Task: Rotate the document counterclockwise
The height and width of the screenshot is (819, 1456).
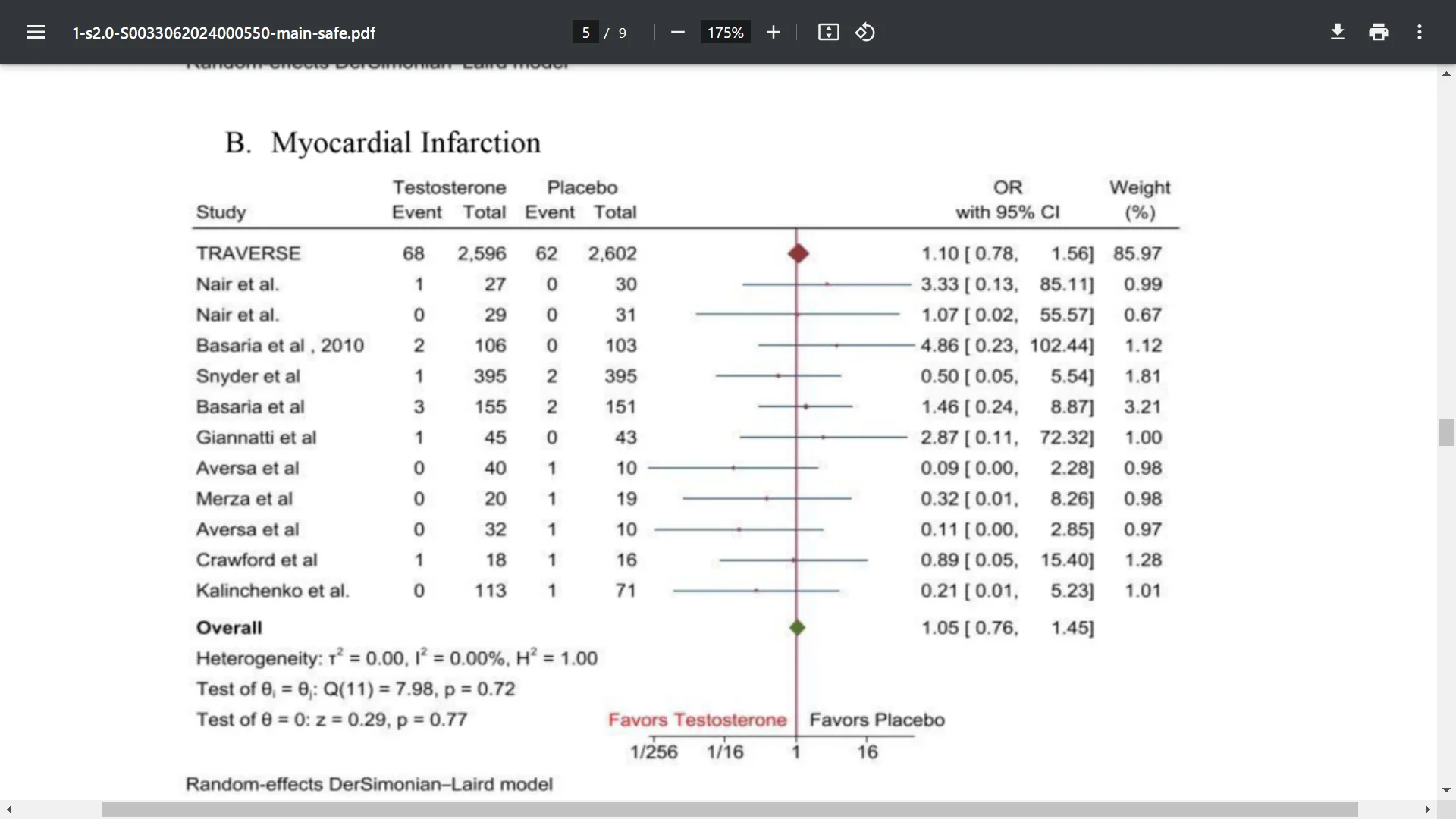Action: point(865,32)
